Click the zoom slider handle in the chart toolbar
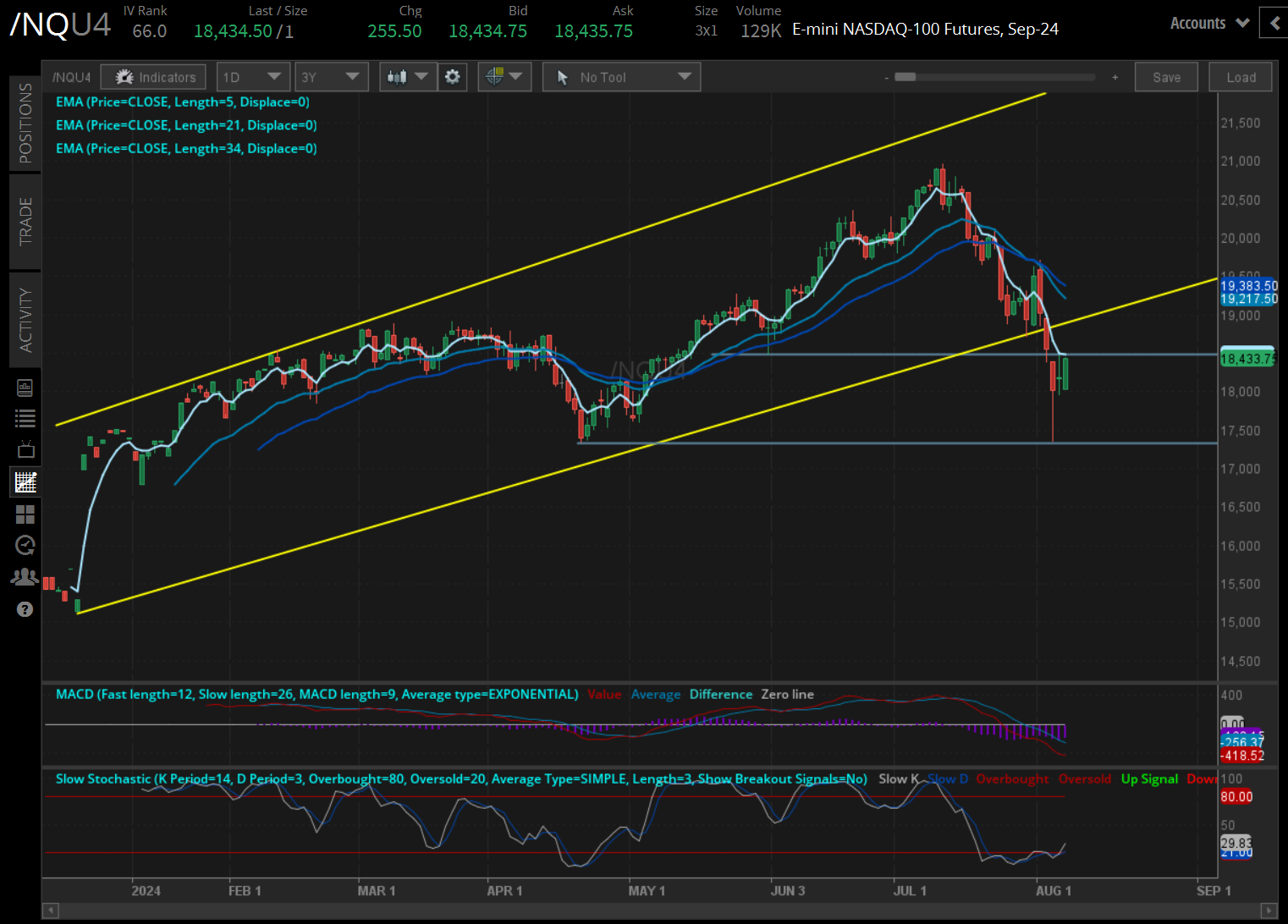Viewport: 1288px width, 924px height. 905,77
